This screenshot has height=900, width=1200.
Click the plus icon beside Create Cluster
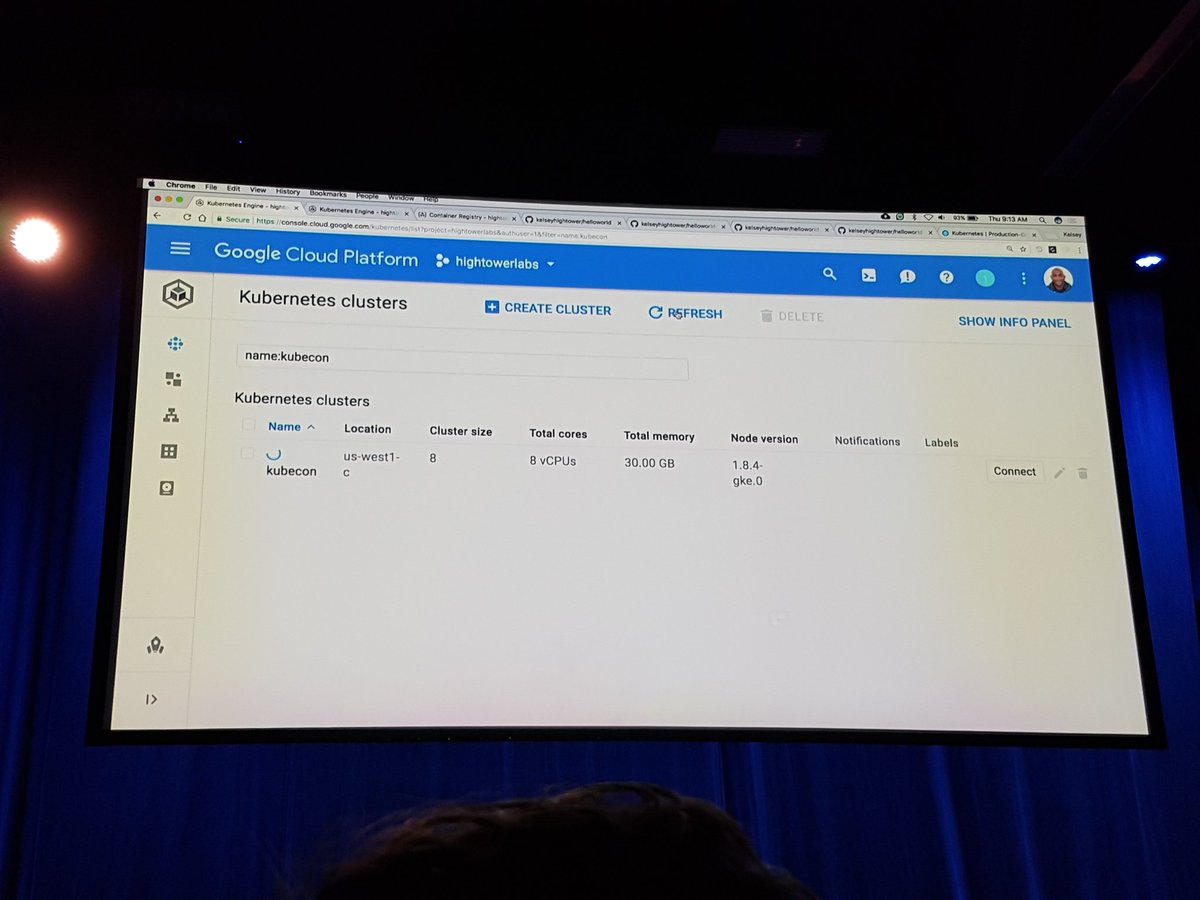[x=491, y=308]
